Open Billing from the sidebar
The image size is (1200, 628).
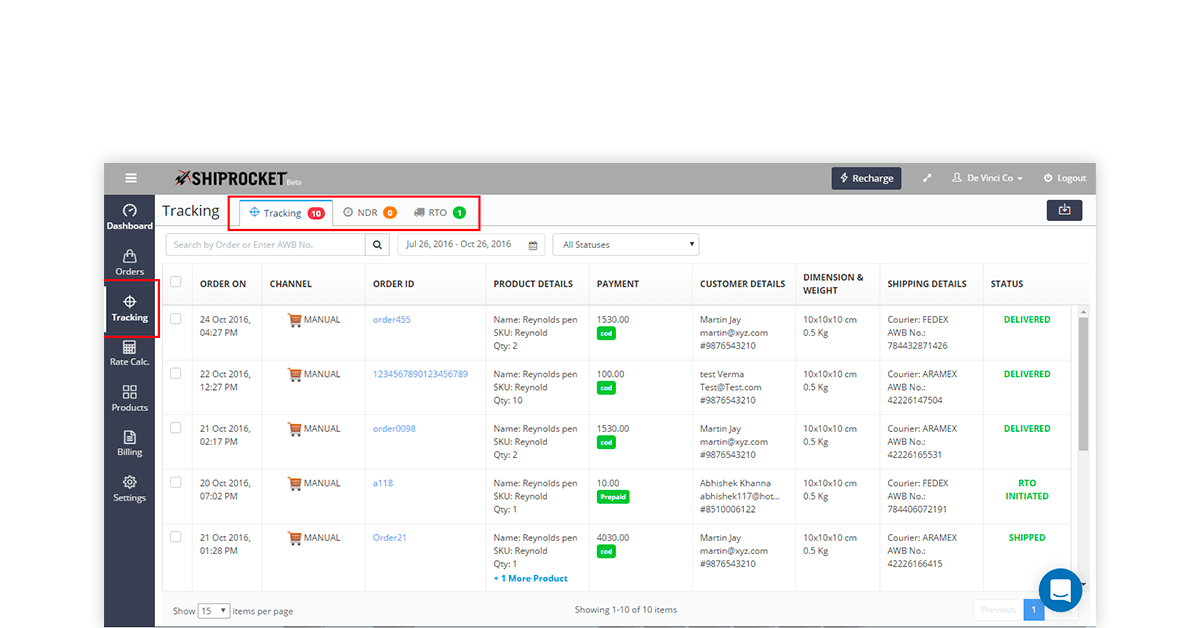point(129,443)
